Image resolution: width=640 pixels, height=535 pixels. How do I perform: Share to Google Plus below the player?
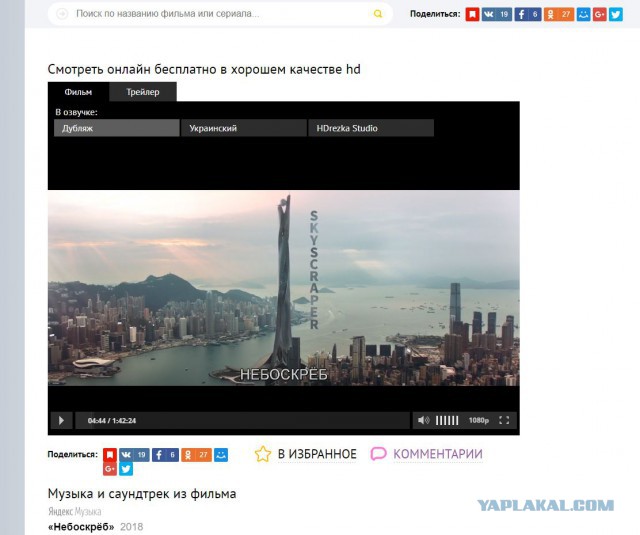[x=110, y=469]
